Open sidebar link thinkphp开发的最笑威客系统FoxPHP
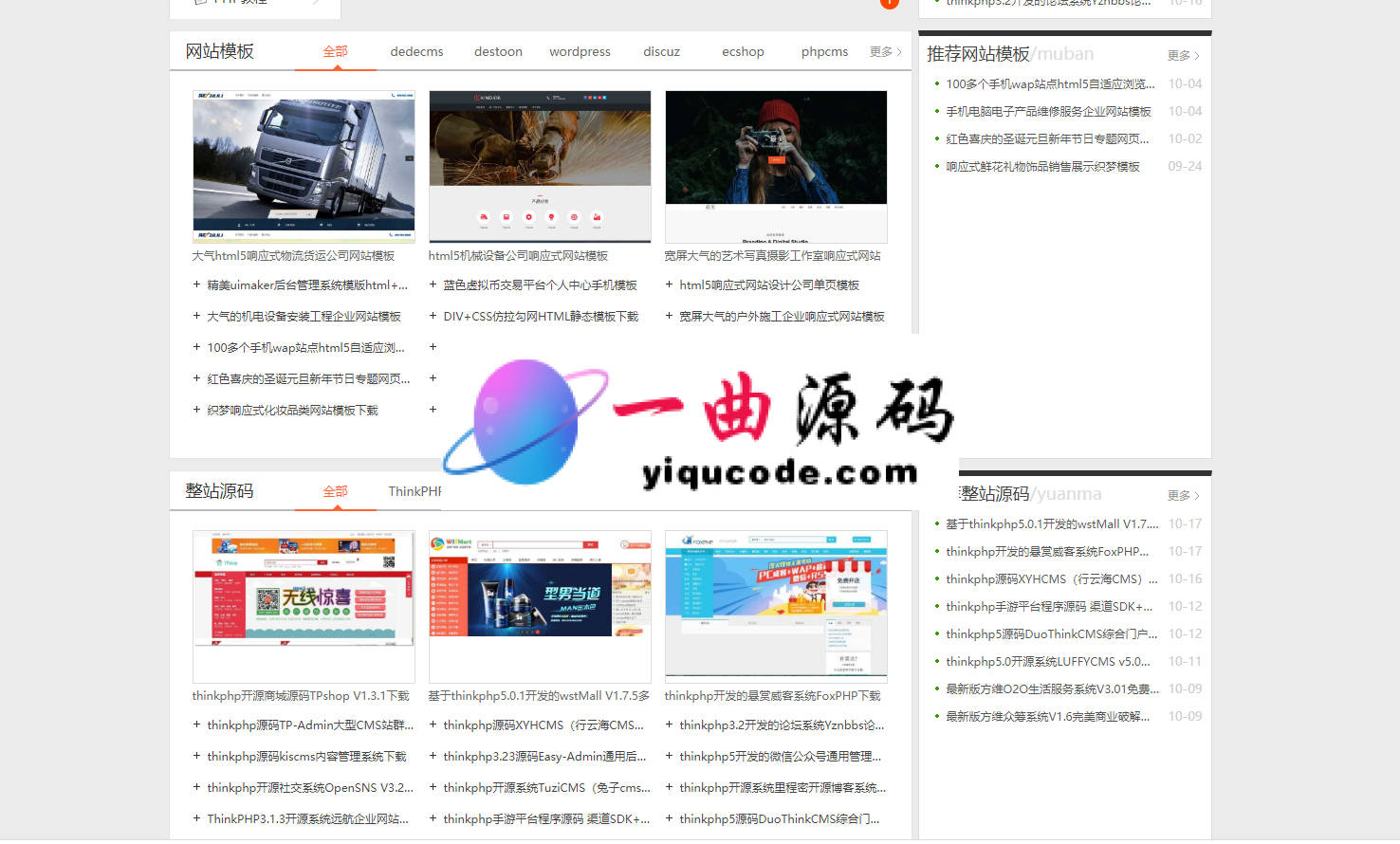1400x844 pixels. tap(1047, 551)
